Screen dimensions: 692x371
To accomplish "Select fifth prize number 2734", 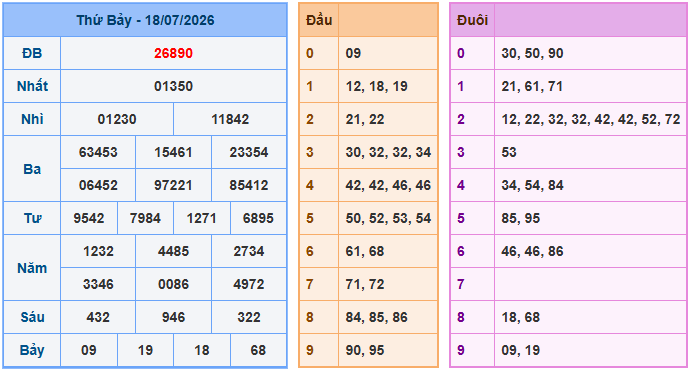I will pyautogui.click(x=249, y=251).
